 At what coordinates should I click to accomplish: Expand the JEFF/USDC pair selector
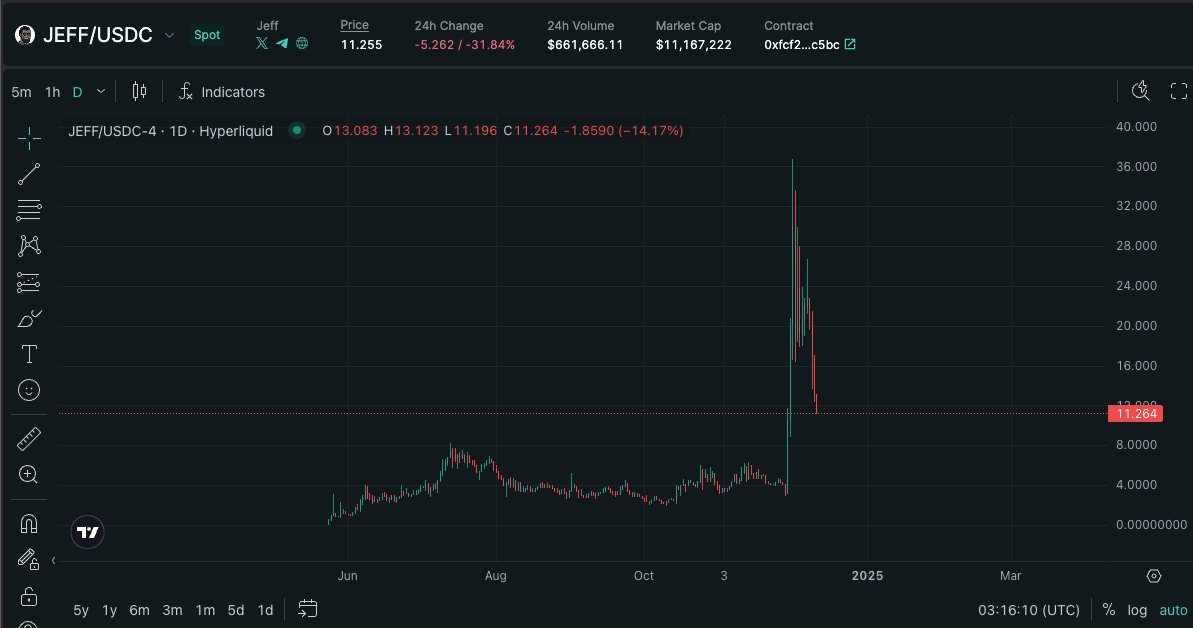click(169, 35)
